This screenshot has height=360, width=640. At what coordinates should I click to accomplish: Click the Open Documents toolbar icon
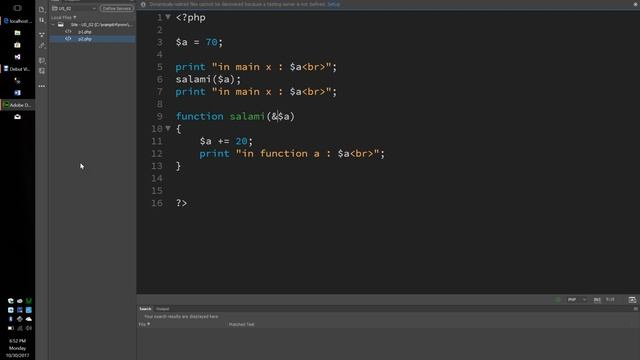pyautogui.click(x=42, y=9)
